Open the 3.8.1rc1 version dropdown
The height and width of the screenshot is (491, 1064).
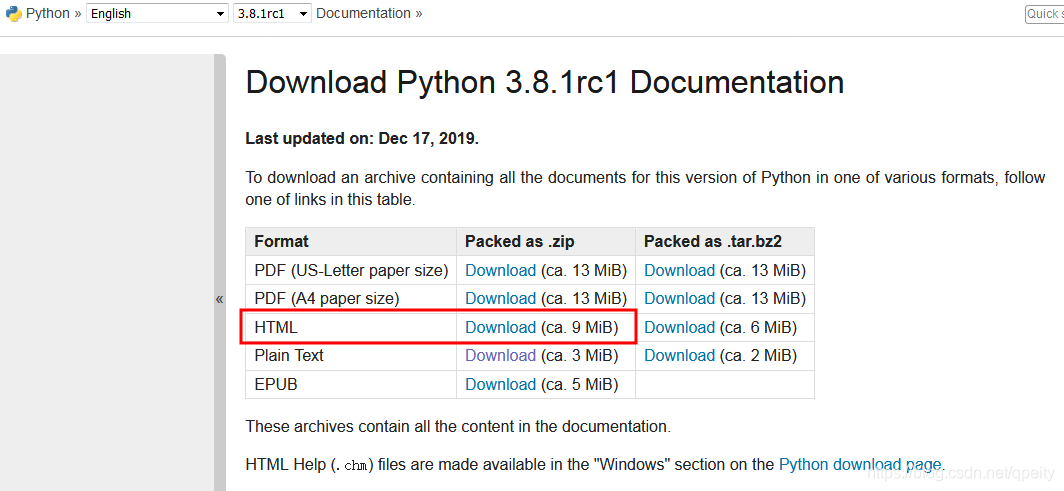click(272, 14)
